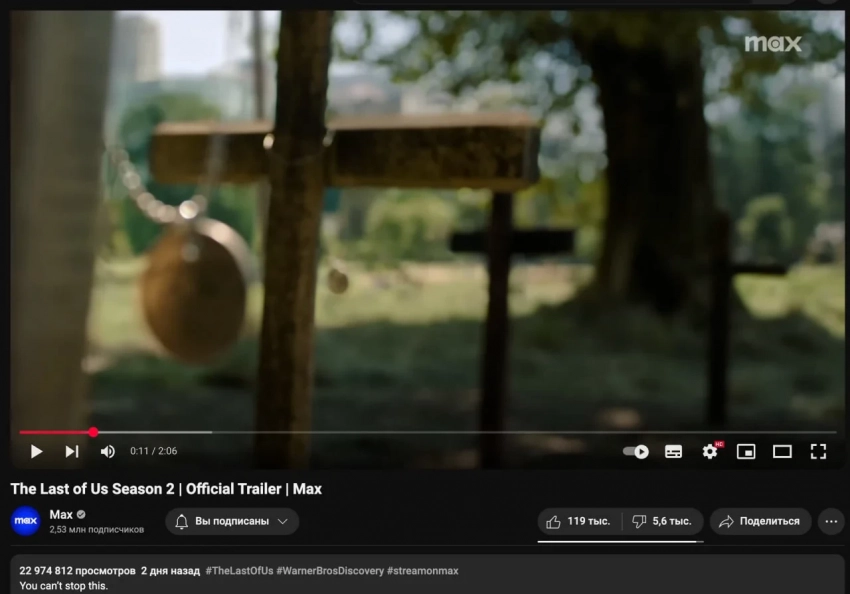Open the HD settings gear
This screenshot has width=850, height=594.
point(710,451)
